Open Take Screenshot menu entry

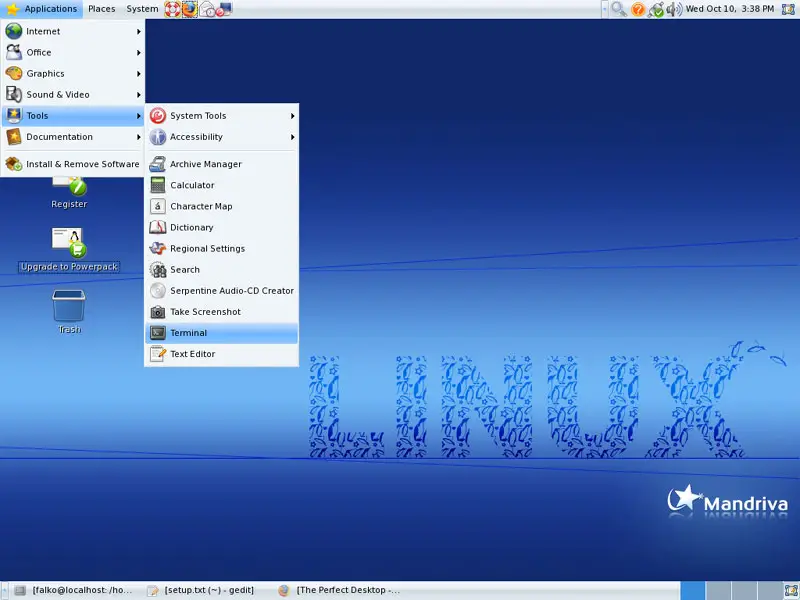(x=221, y=312)
